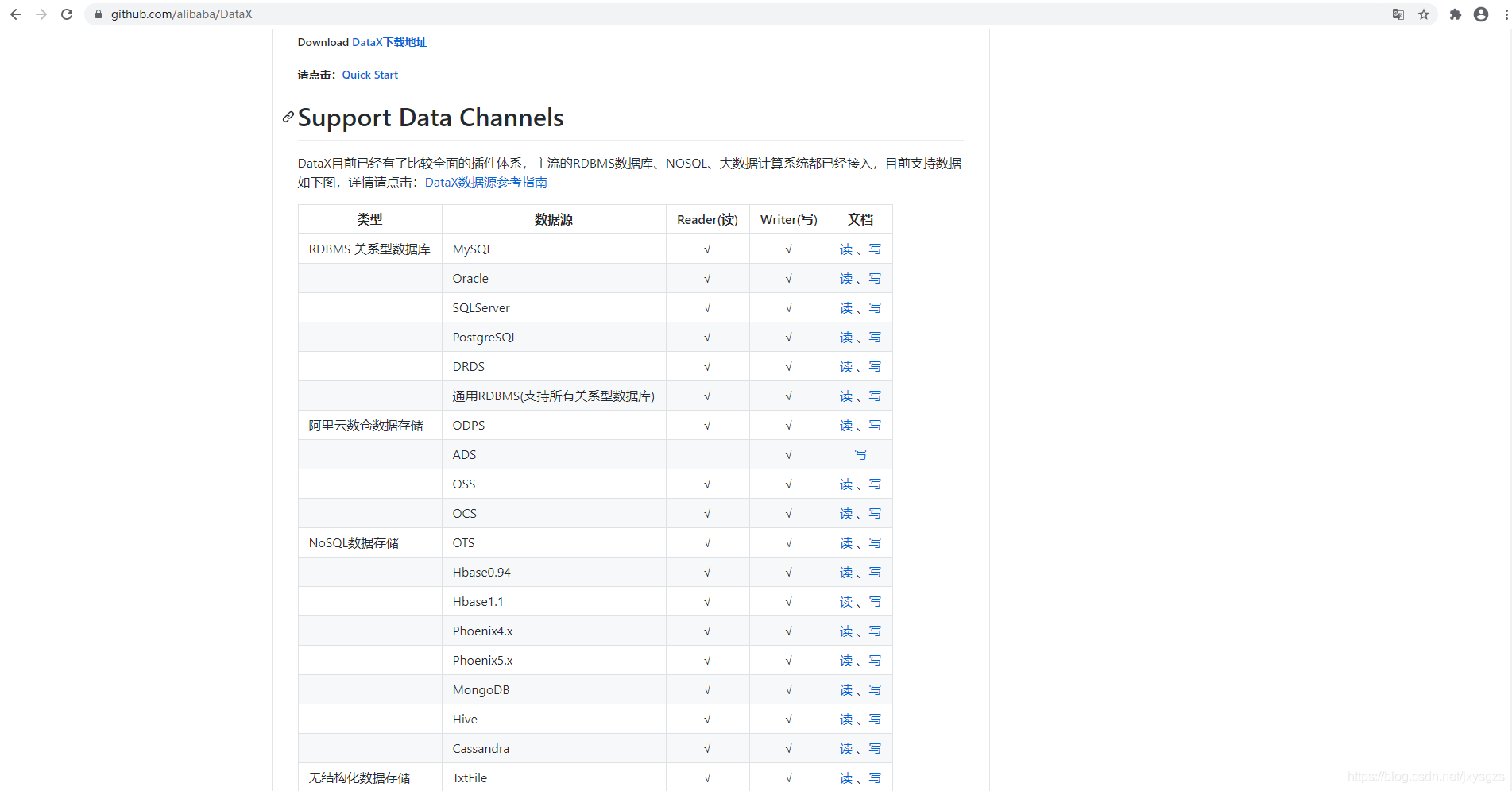
Task: Open the OTS 写 documentation link
Action: click(x=875, y=543)
